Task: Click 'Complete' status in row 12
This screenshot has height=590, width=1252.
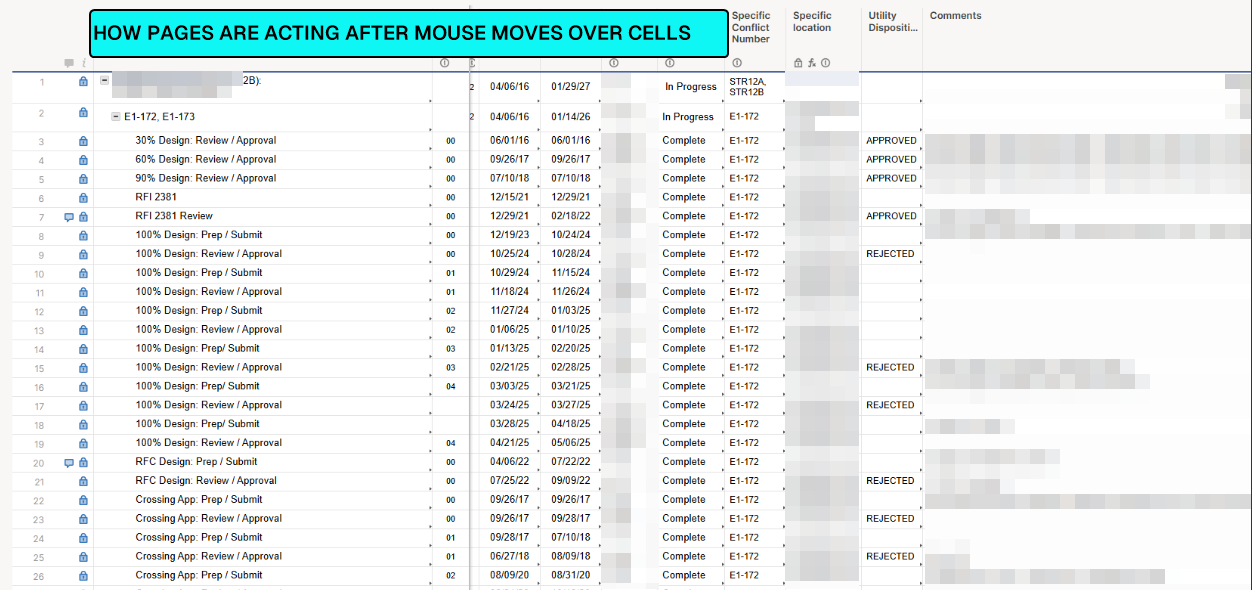Action: click(x=684, y=311)
